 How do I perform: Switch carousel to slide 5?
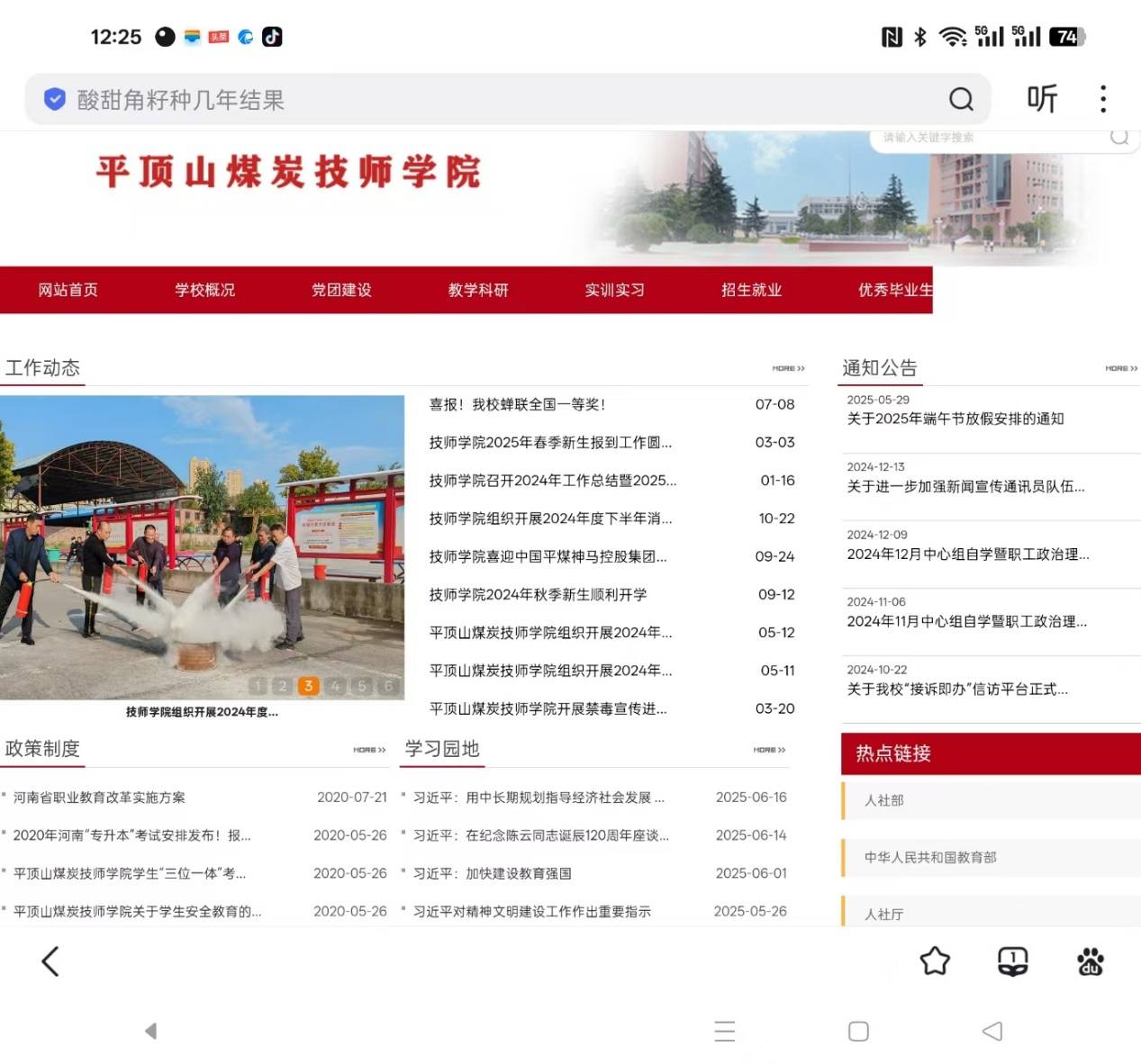tap(362, 686)
